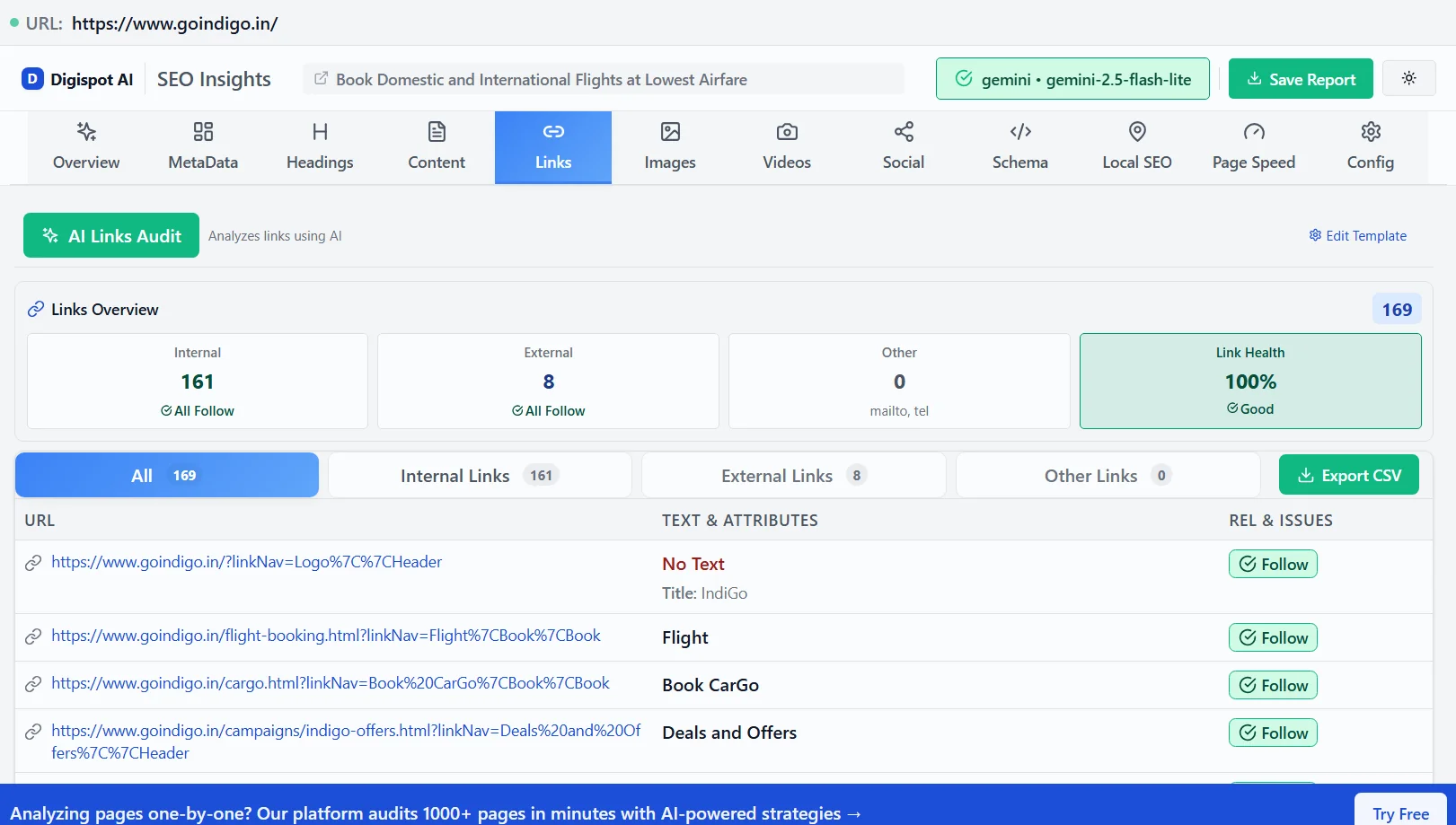Viewport: 1456px width, 825px height.
Task: Open the Headings tab
Action: 320,147
